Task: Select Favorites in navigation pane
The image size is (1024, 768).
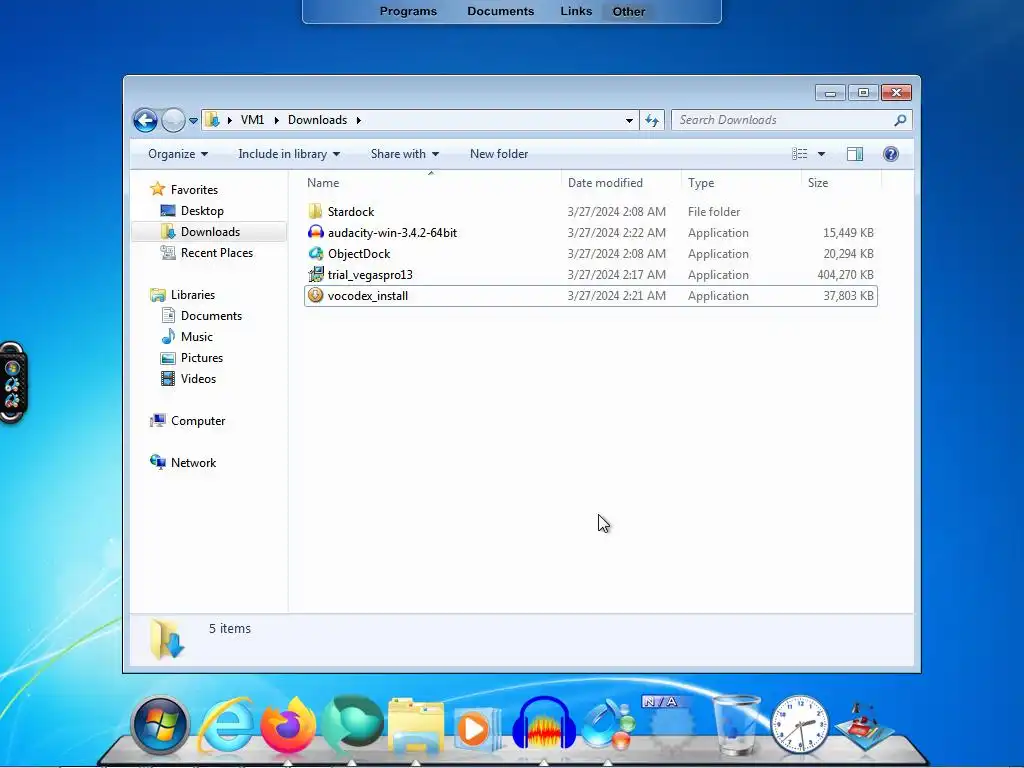Action: point(194,189)
